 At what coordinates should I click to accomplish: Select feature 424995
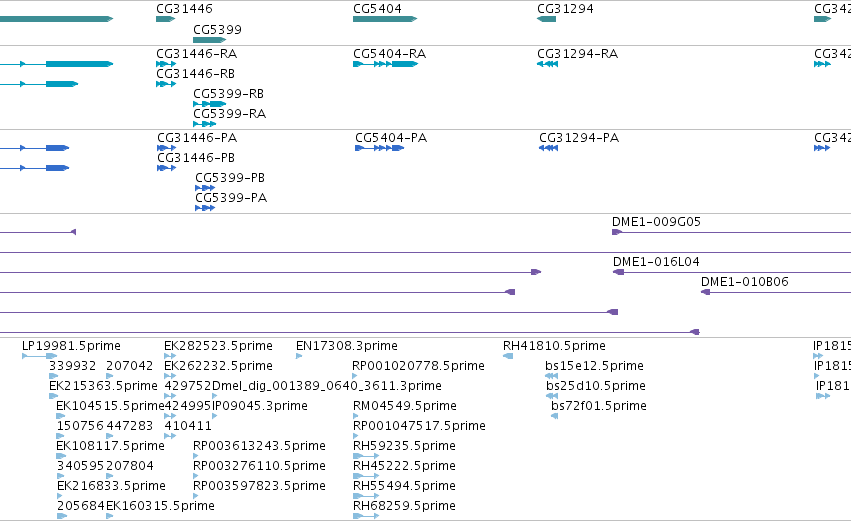pos(187,406)
